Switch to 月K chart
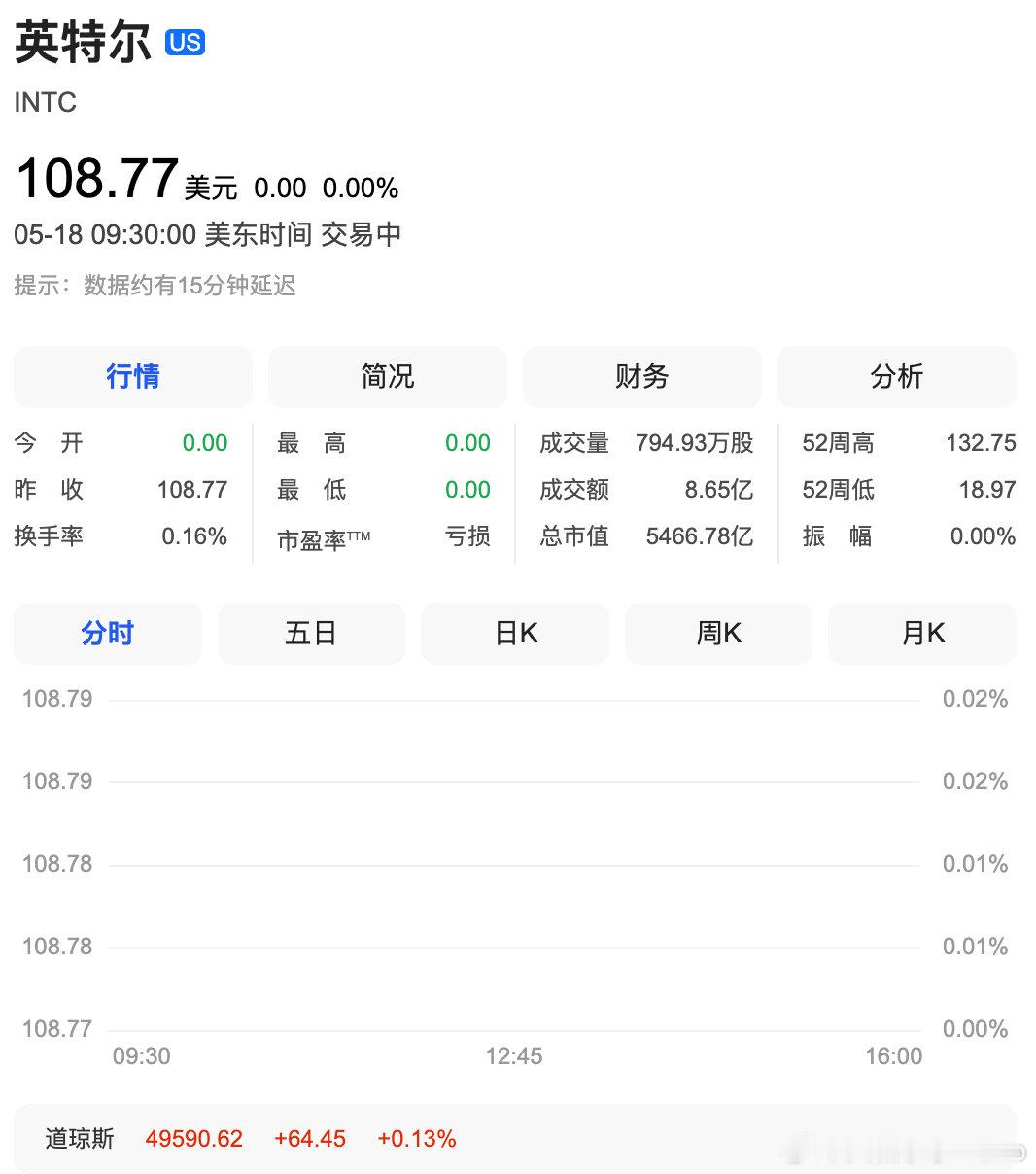Screen dimensions: 1036x1174 pos(922,634)
